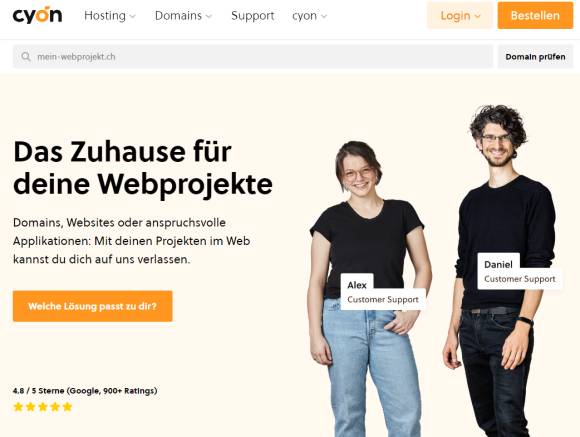Screen dimensions: 580x437
Task: Click the Bestellen button
Action: (x=535, y=16)
